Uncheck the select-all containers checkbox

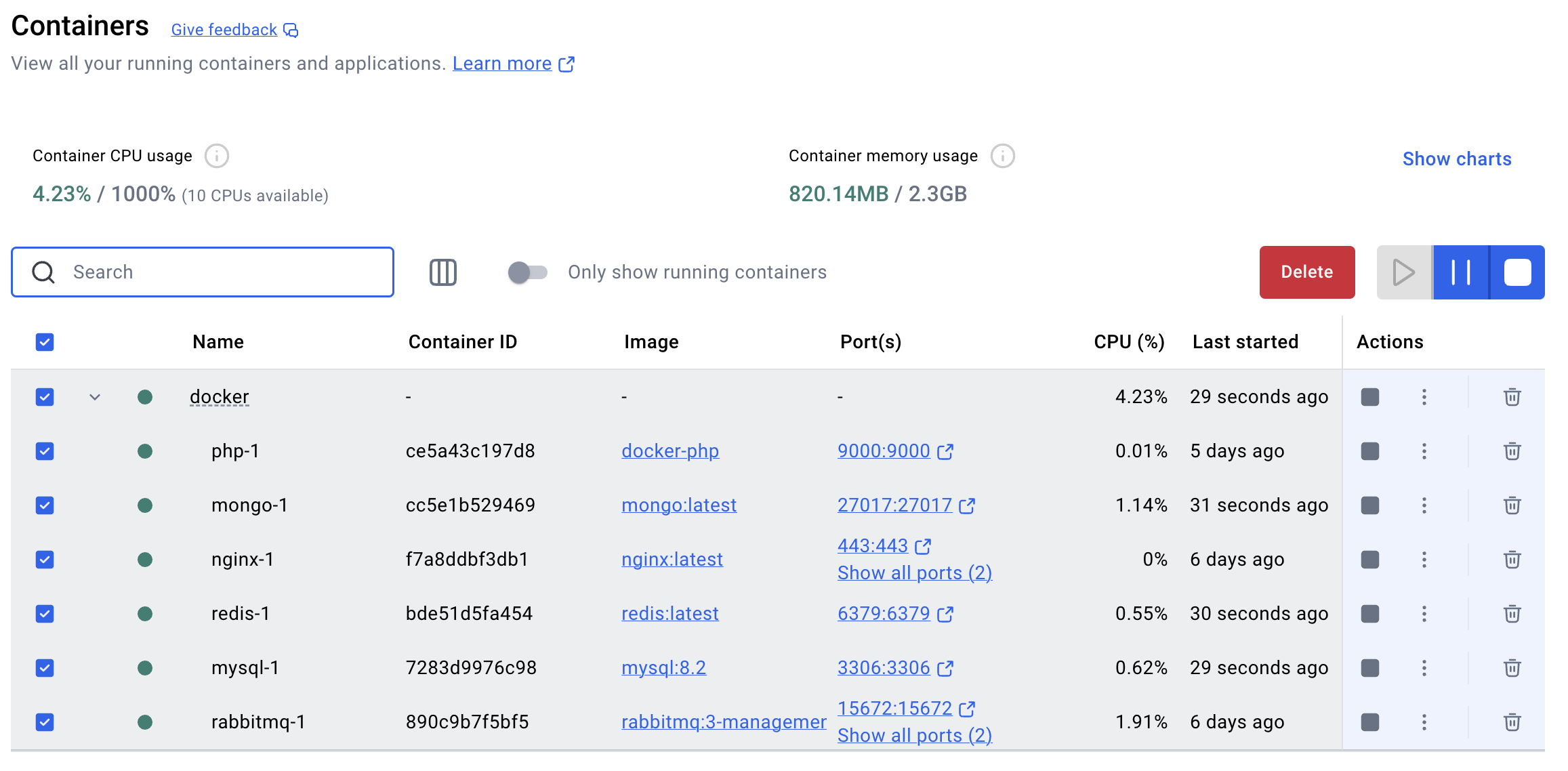click(x=44, y=342)
